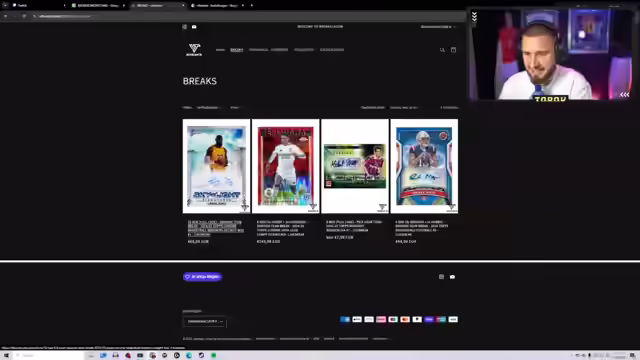Open the Windows Start menu
The height and width of the screenshot is (360, 640).
[6, 356]
